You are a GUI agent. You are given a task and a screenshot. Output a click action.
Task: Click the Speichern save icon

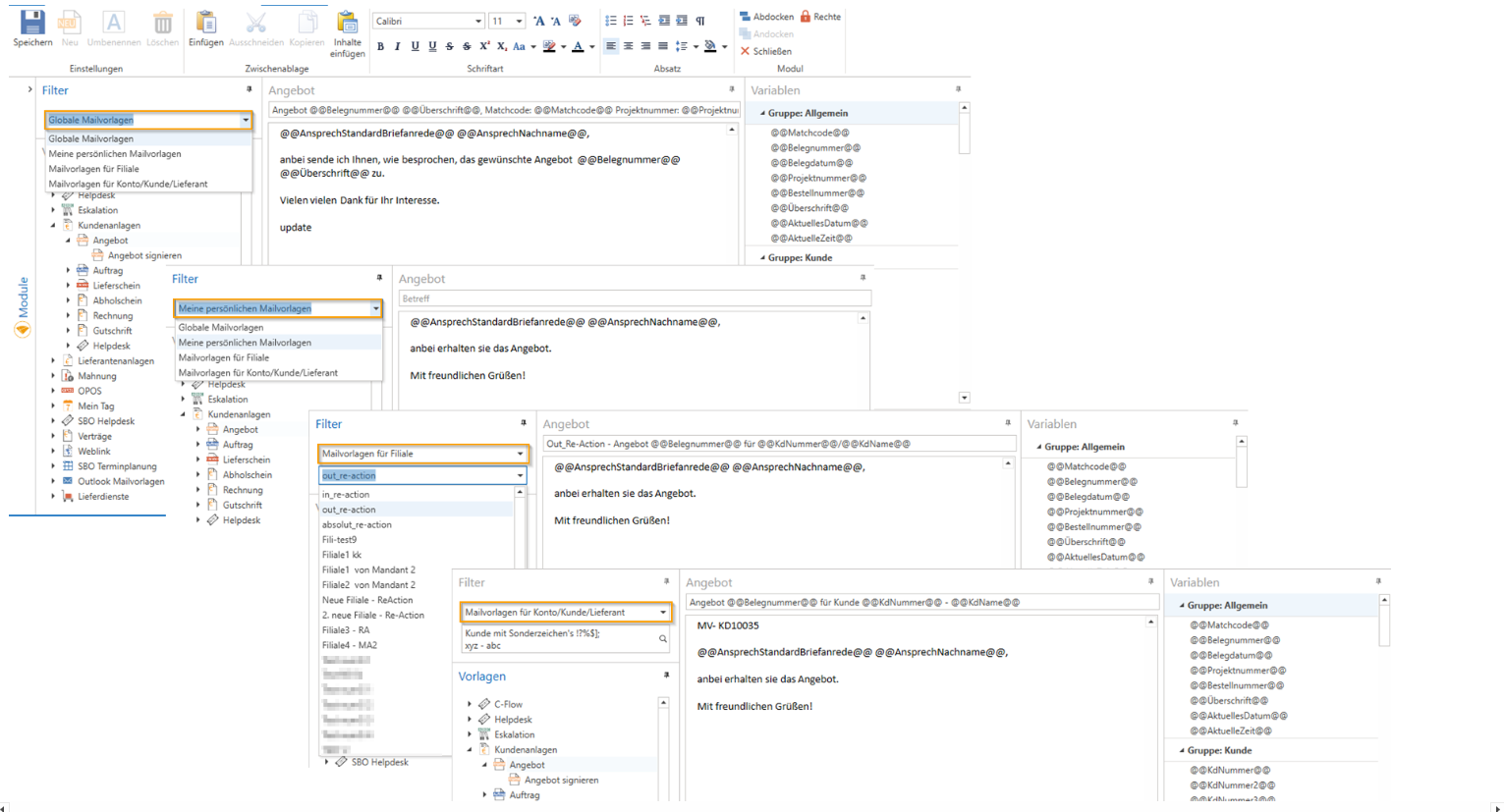click(x=32, y=24)
